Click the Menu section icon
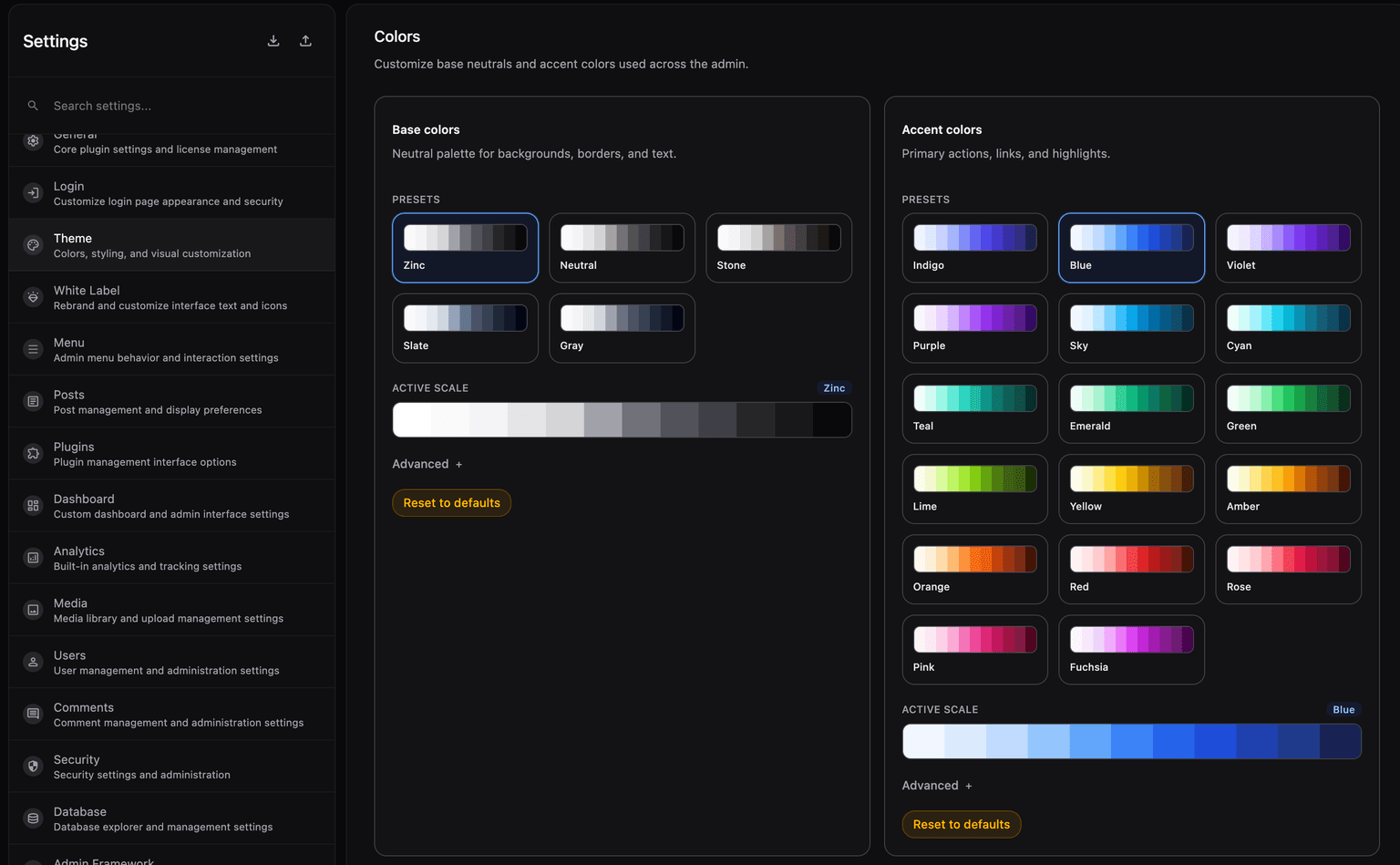Image resolution: width=1400 pixels, height=865 pixels. 33,349
